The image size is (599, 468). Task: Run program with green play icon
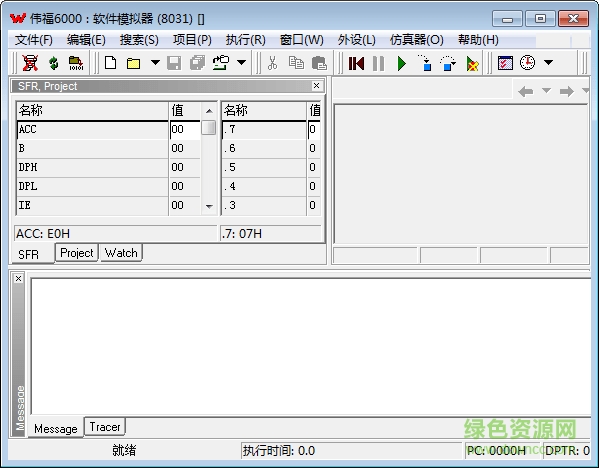[x=401, y=63]
